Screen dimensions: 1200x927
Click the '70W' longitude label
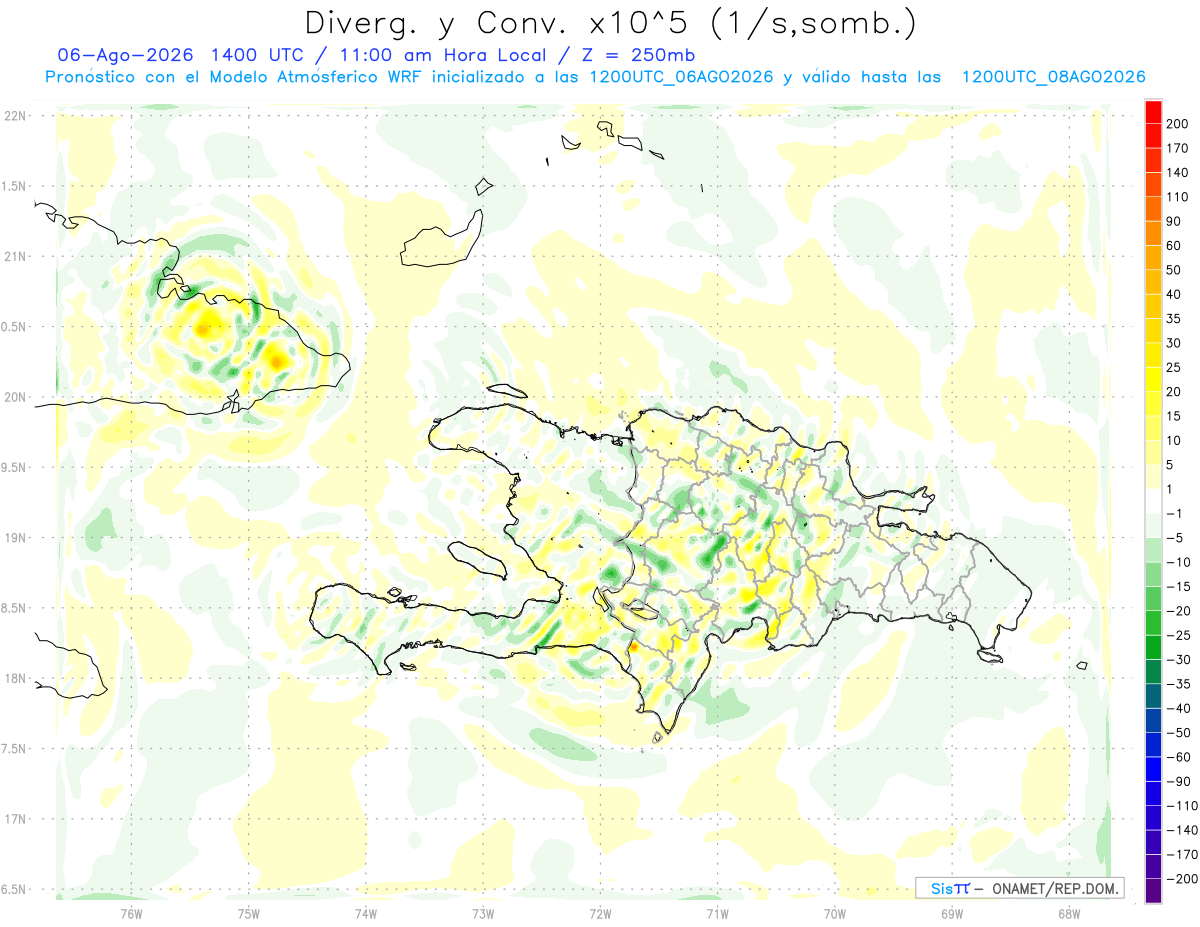pyautogui.click(x=835, y=913)
